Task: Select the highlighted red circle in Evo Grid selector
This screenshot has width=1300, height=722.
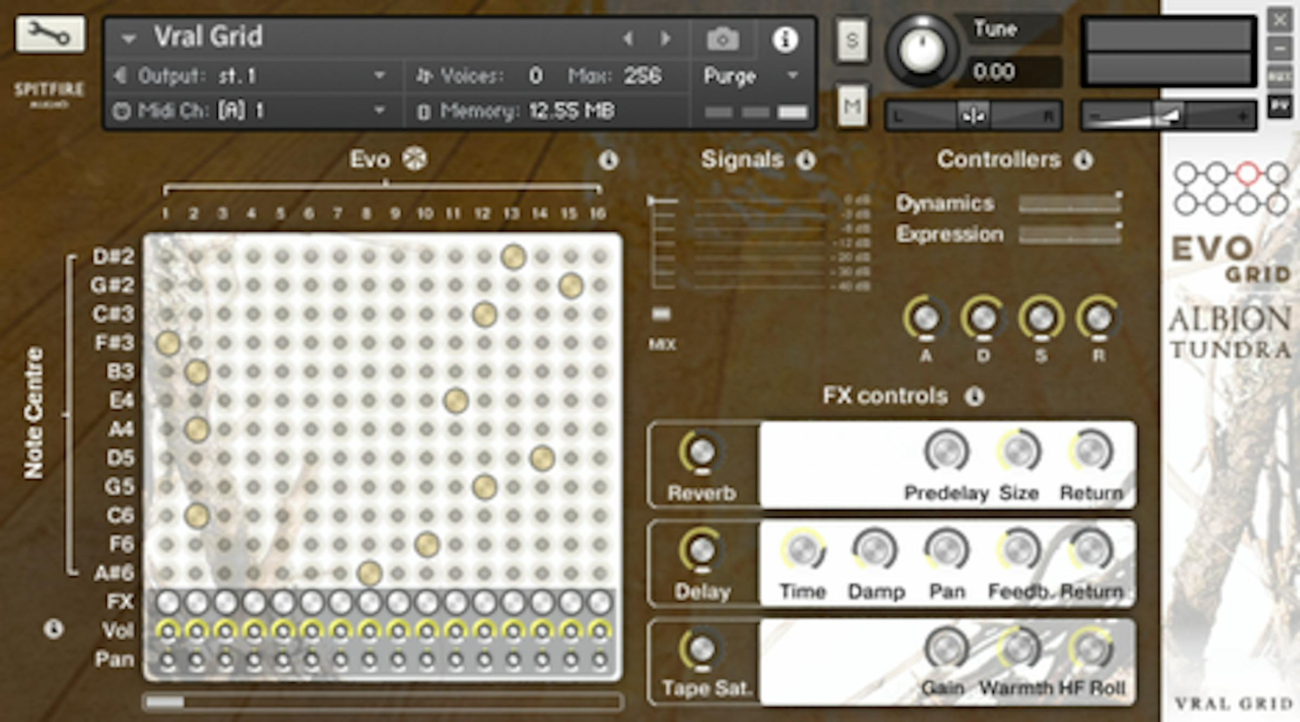Action: coord(1247,173)
